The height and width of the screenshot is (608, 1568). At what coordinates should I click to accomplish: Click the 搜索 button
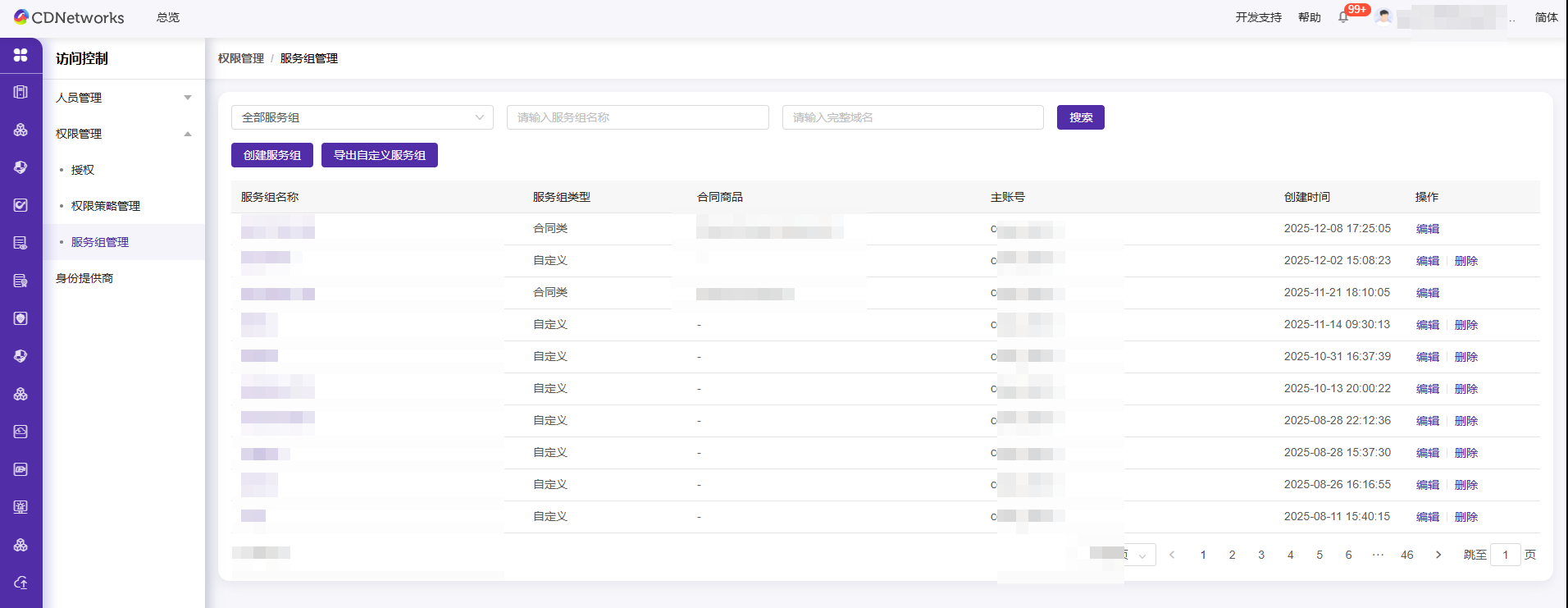1081,117
